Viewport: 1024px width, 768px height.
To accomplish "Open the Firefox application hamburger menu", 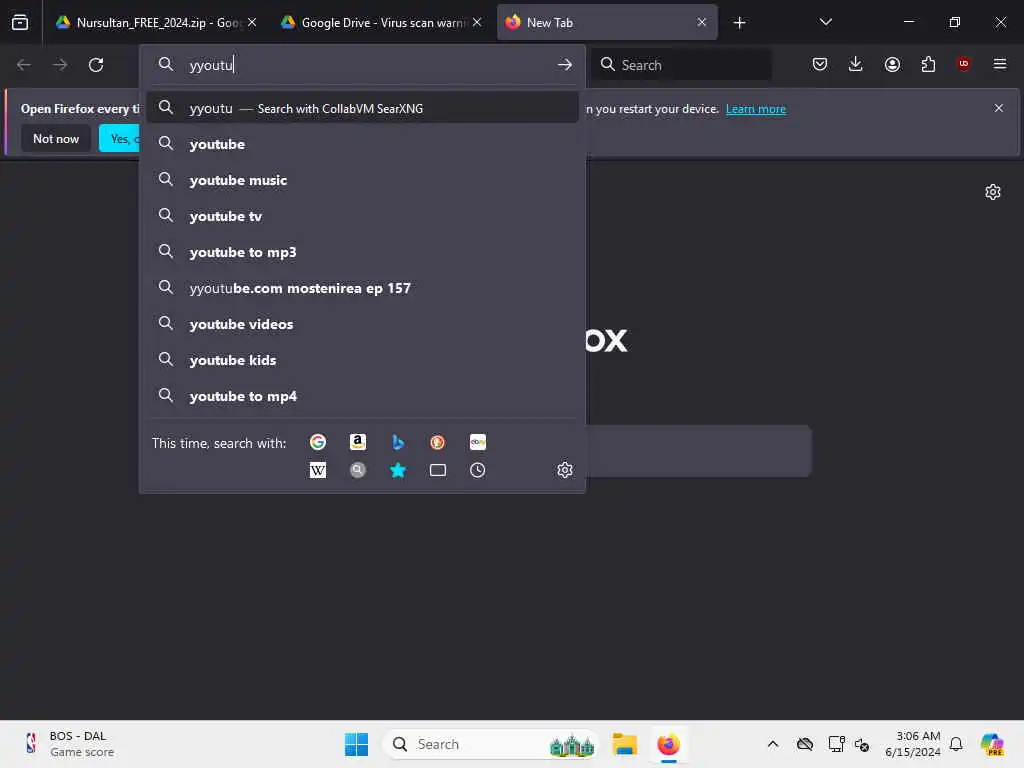I will pos(999,64).
